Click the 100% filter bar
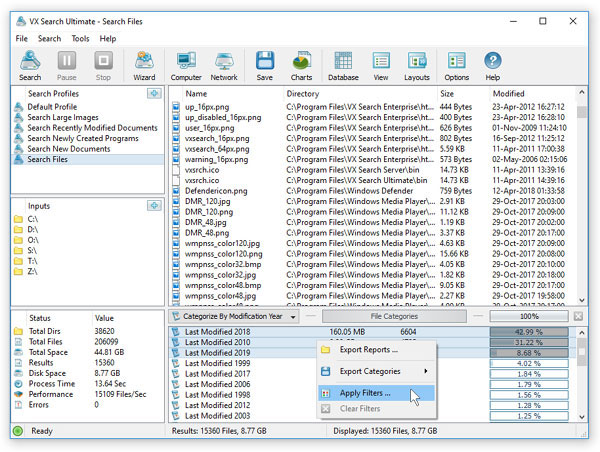Viewport: 600px width, 452px height. click(x=529, y=317)
